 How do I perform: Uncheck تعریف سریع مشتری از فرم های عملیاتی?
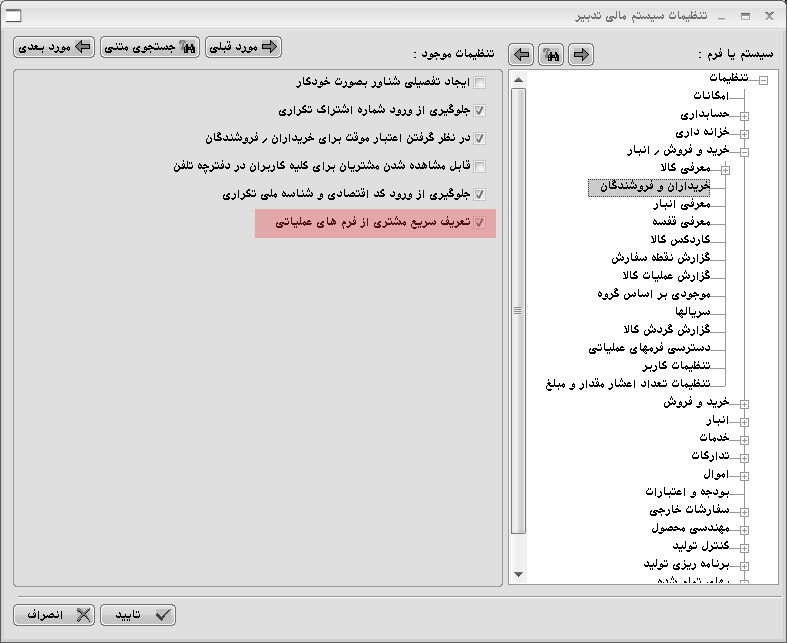pyautogui.click(x=480, y=222)
